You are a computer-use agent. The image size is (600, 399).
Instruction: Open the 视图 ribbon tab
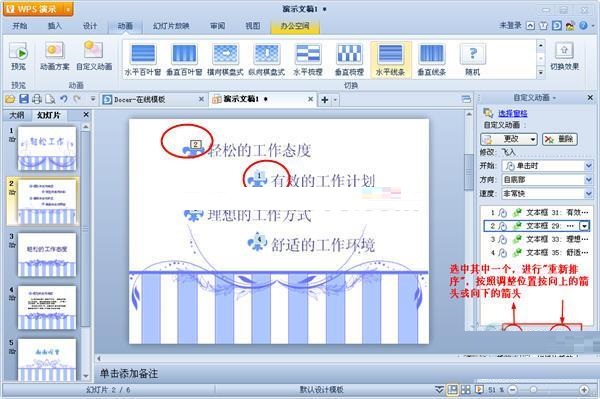253,26
